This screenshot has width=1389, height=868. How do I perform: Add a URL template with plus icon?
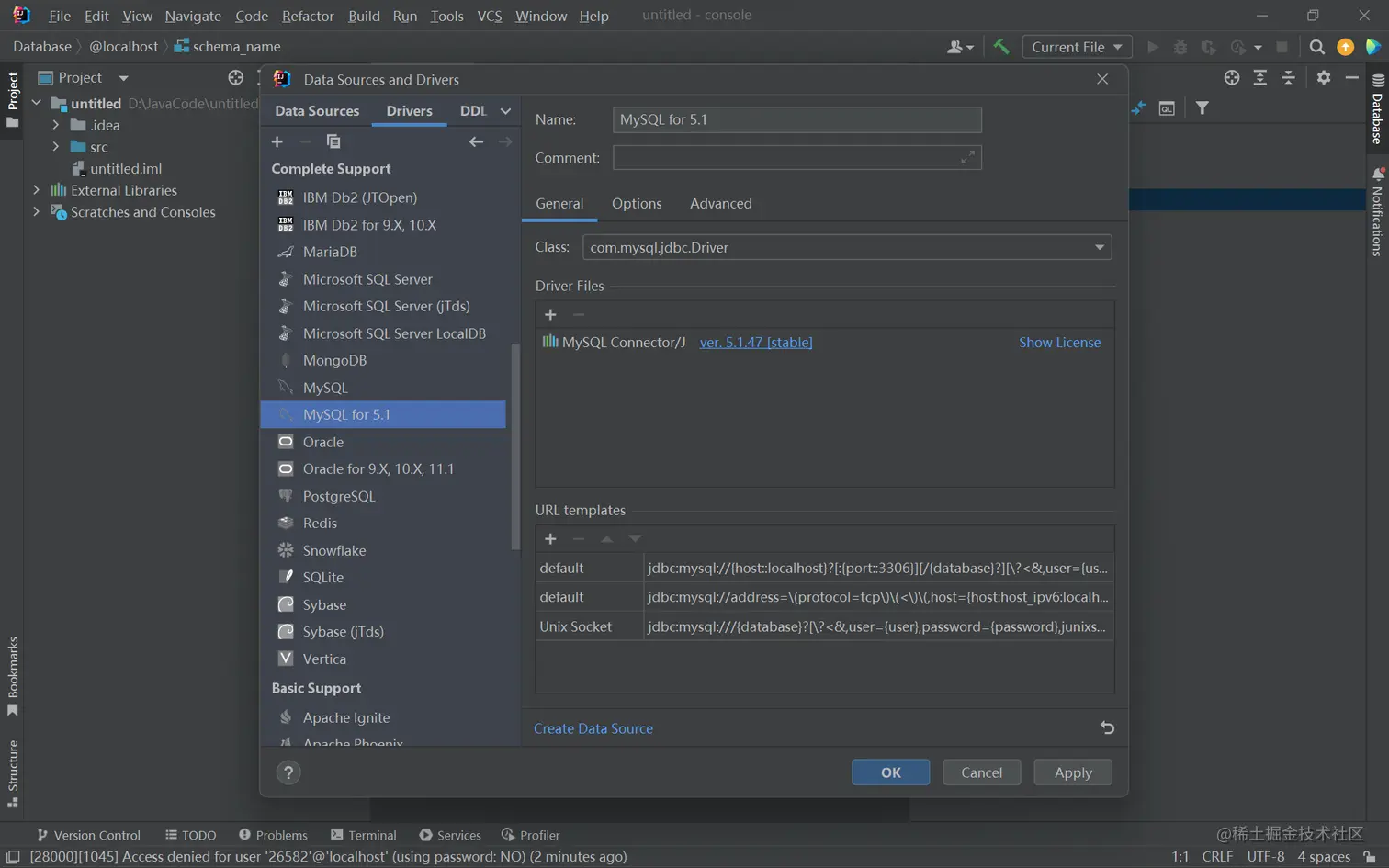pyautogui.click(x=550, y=538)
